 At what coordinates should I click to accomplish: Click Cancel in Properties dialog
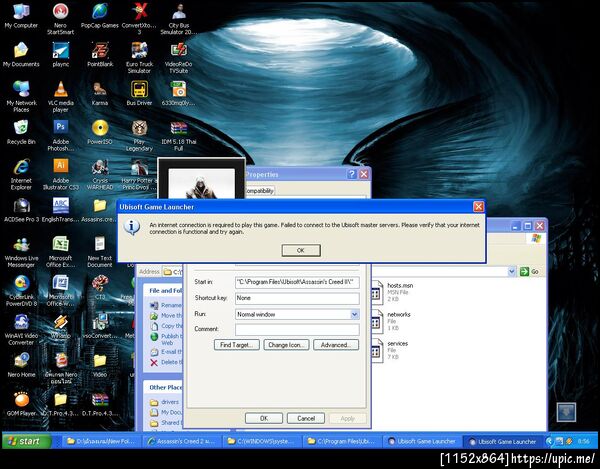pos(306,418)
